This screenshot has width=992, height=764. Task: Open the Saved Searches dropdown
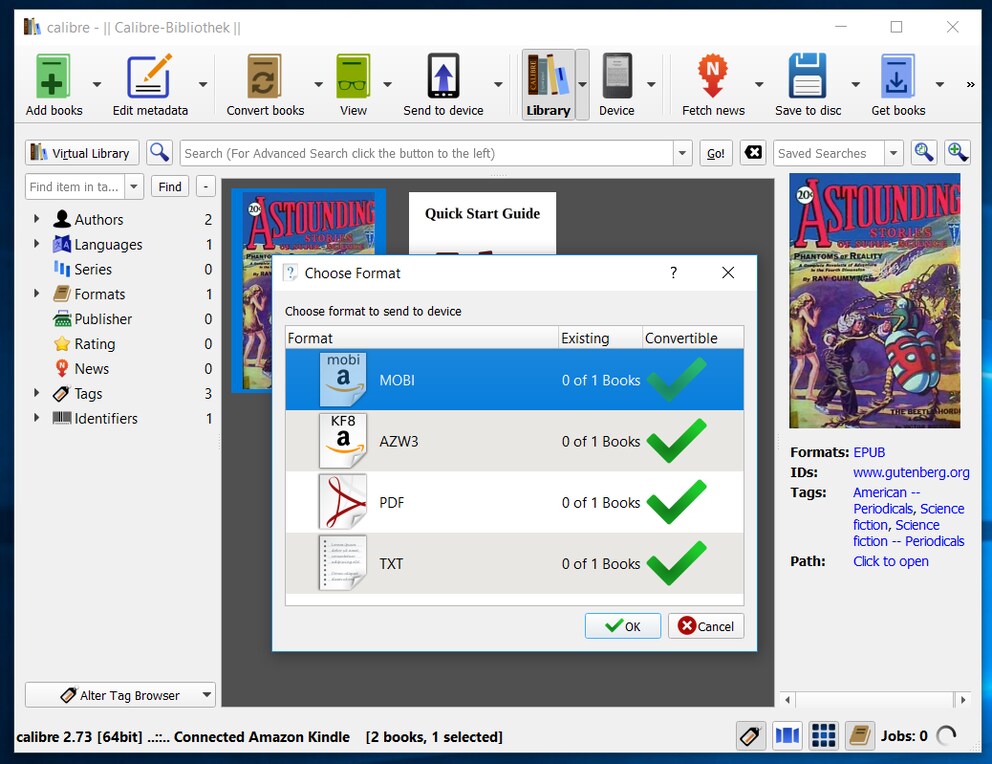coord(893,153)
